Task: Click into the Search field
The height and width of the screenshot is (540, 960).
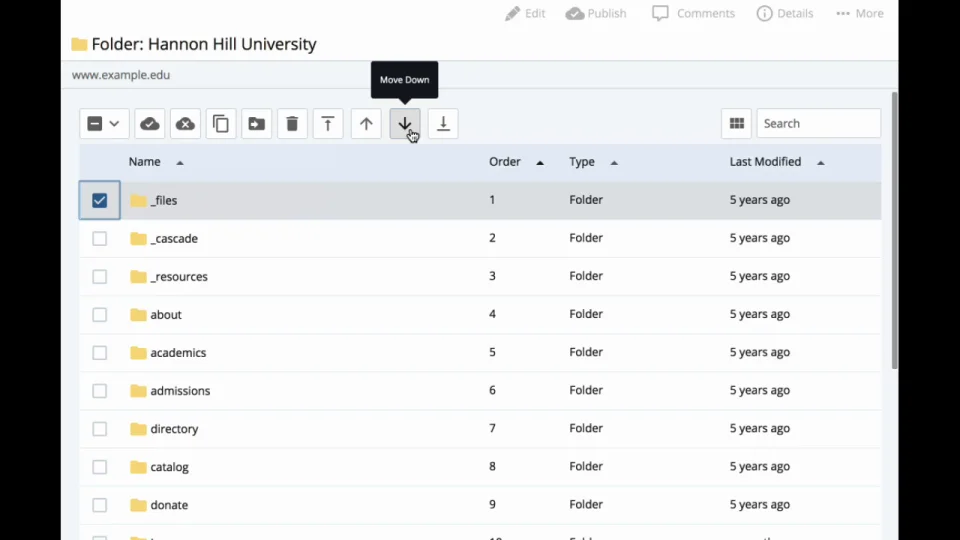Action: (818, 124)
